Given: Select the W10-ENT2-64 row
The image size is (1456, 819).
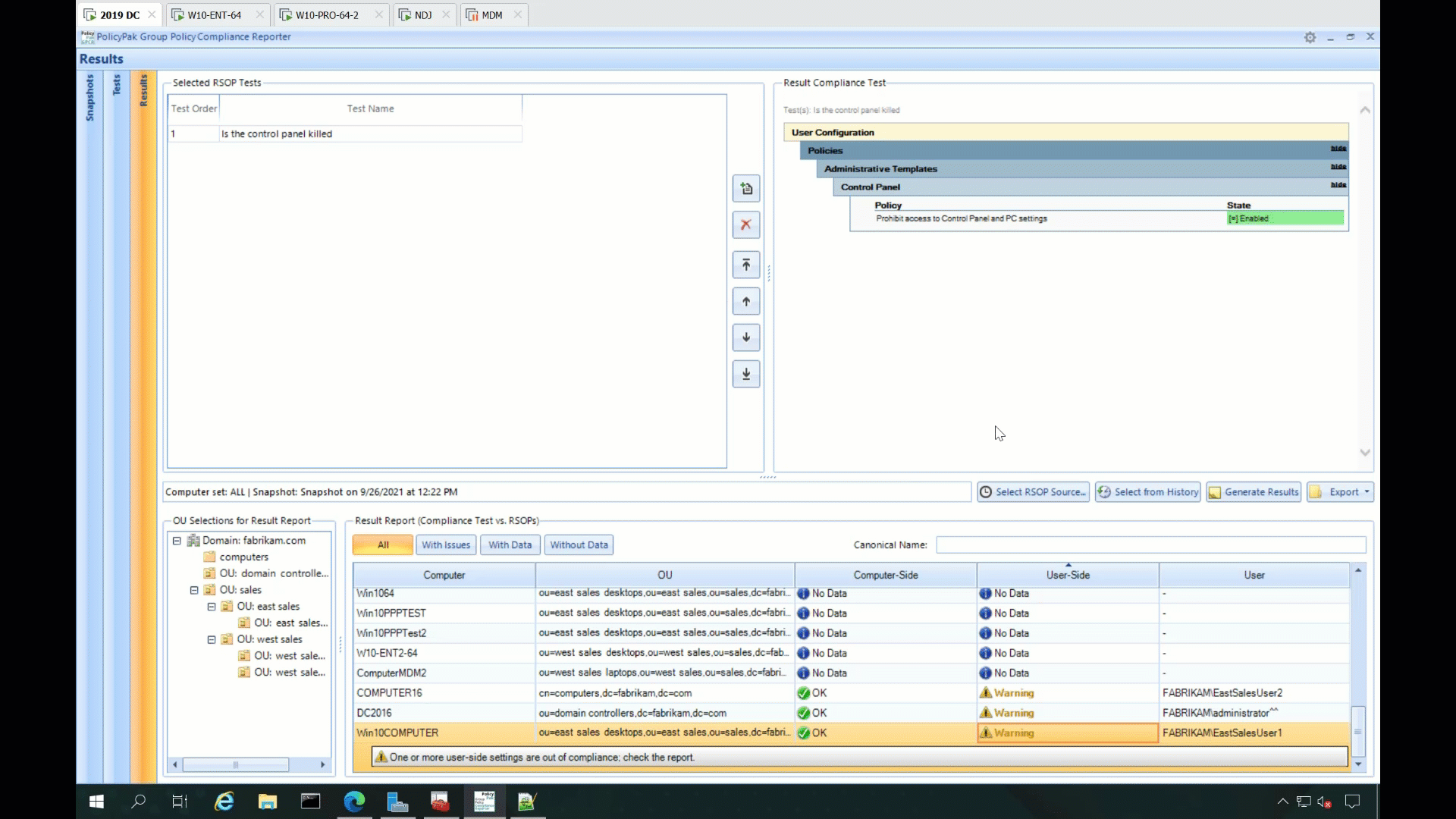Looking at the screenshot, I should point(851,654).
